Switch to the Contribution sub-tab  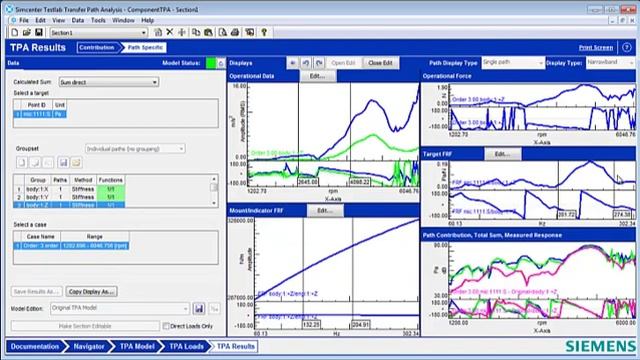point(97,47)
